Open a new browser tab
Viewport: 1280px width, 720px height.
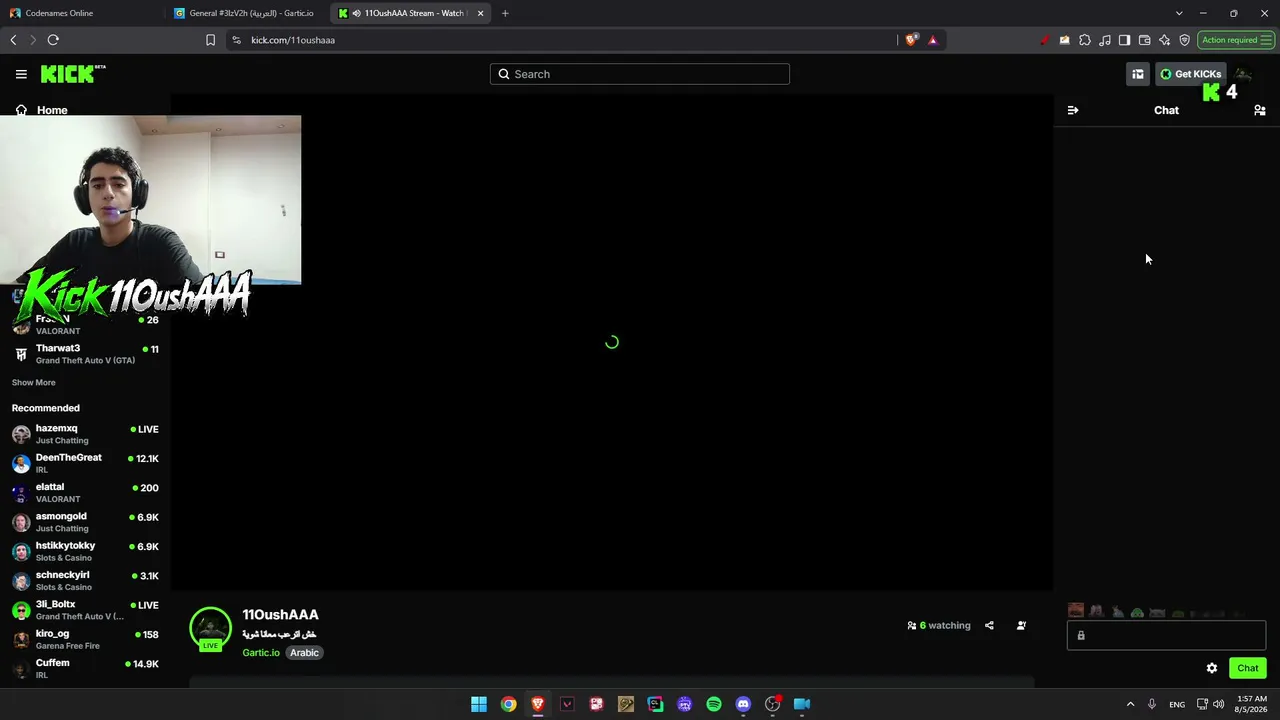[x=505, y=13]
